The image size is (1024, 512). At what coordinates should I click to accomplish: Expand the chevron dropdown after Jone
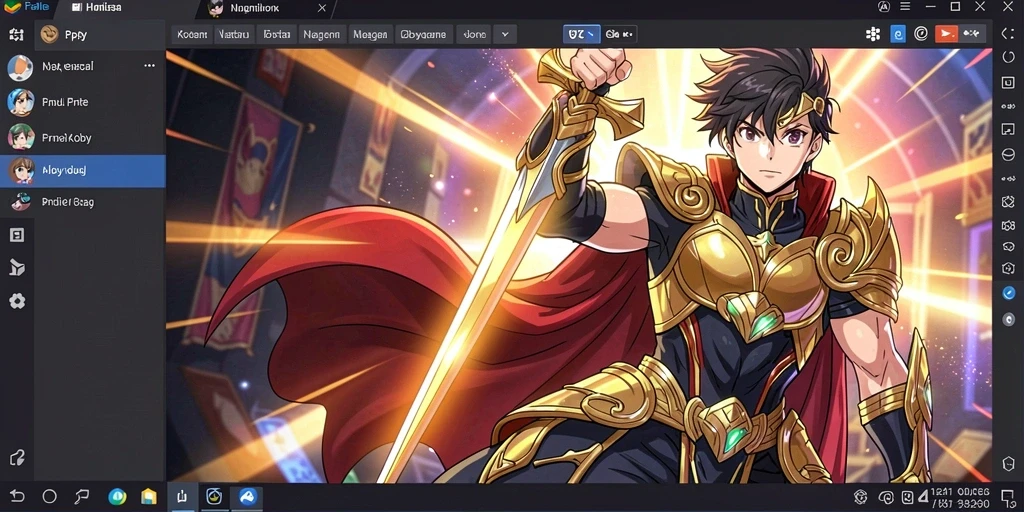(505, 34)
